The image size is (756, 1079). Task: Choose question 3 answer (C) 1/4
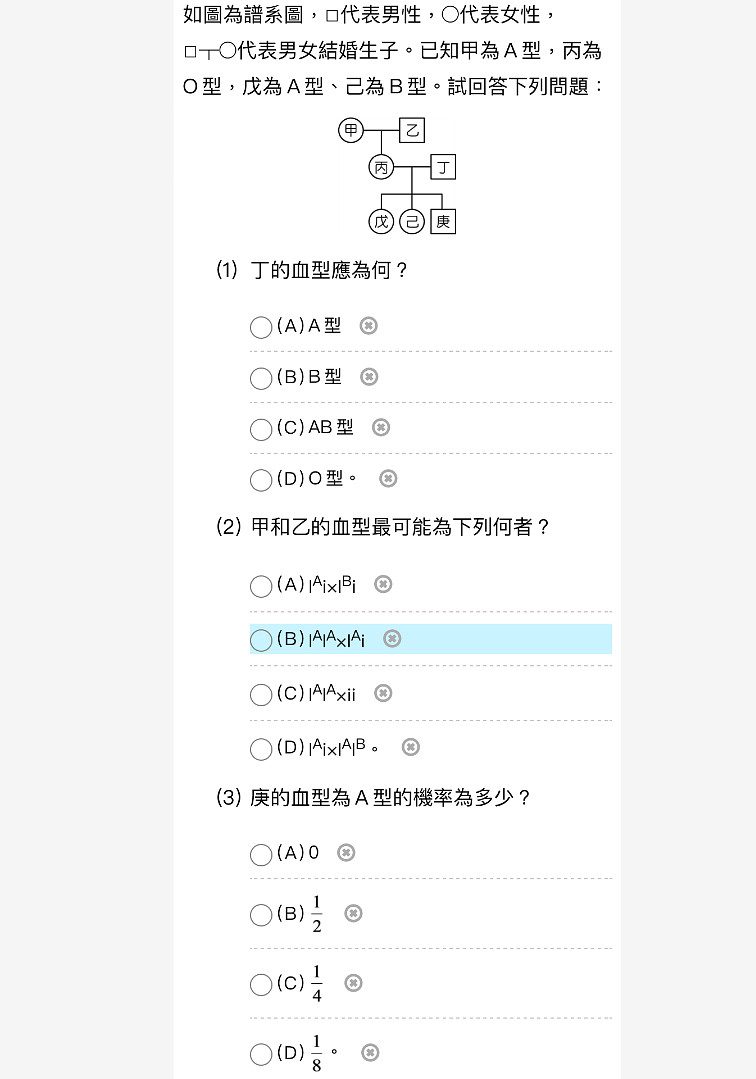[x=261, y=985]
